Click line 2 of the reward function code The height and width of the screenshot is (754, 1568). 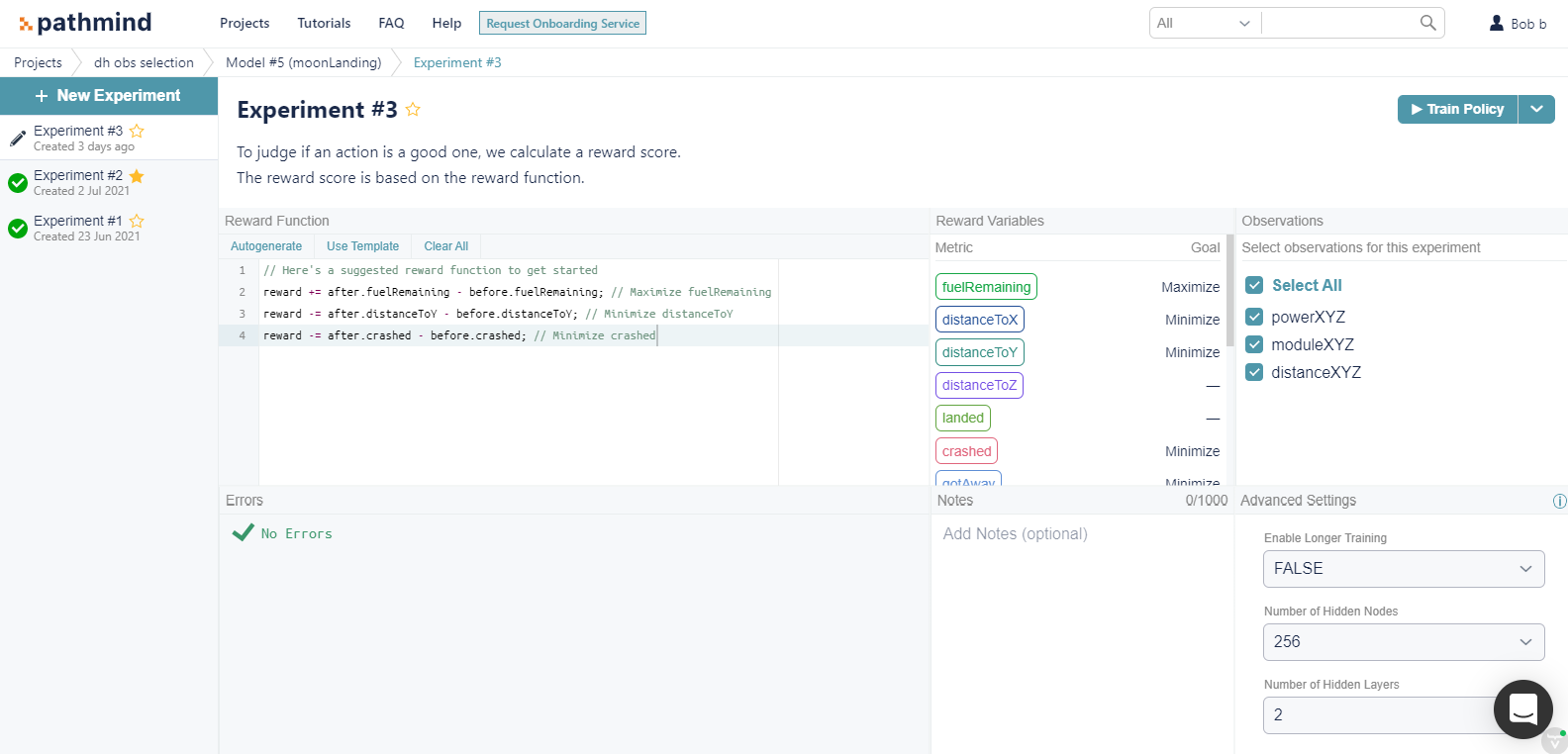point(517,292)
